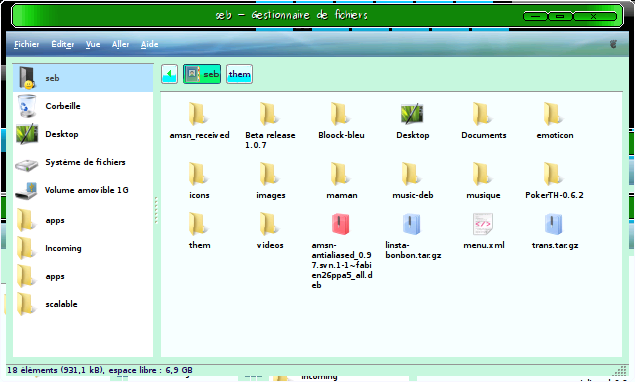Click the PokerTH-0.6.2 folder name

(554, 195)
